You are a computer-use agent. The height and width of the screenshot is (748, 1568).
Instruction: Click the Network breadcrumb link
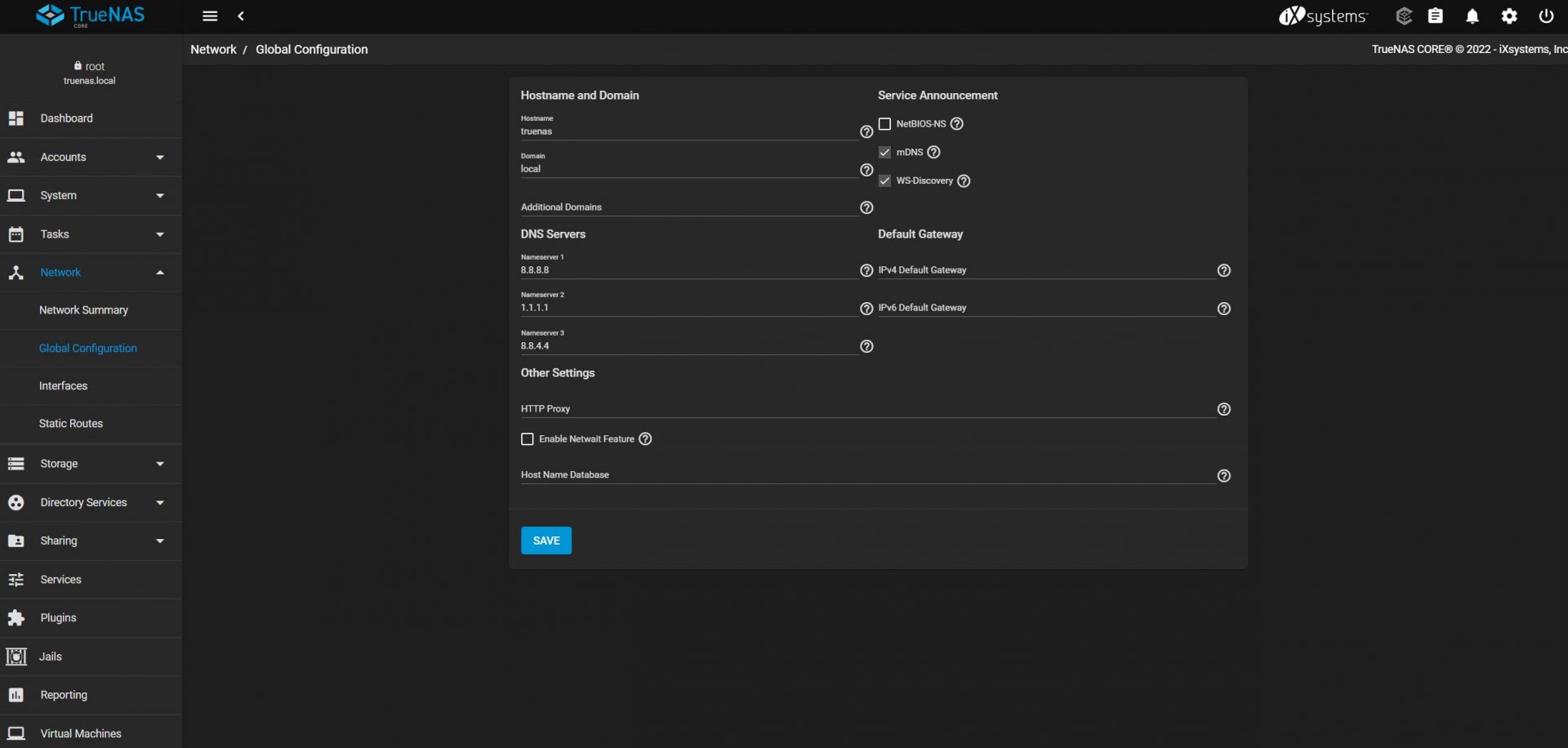[213, 50]
